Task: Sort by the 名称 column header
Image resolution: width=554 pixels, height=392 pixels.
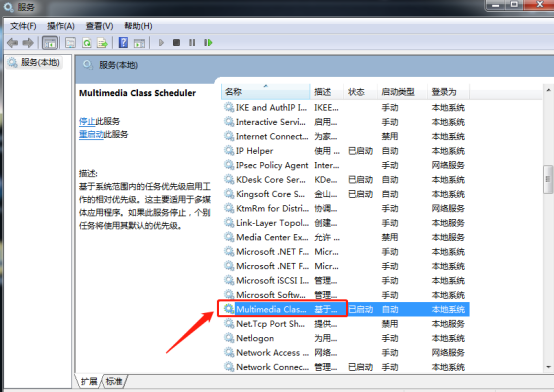Action: point(266,92)
